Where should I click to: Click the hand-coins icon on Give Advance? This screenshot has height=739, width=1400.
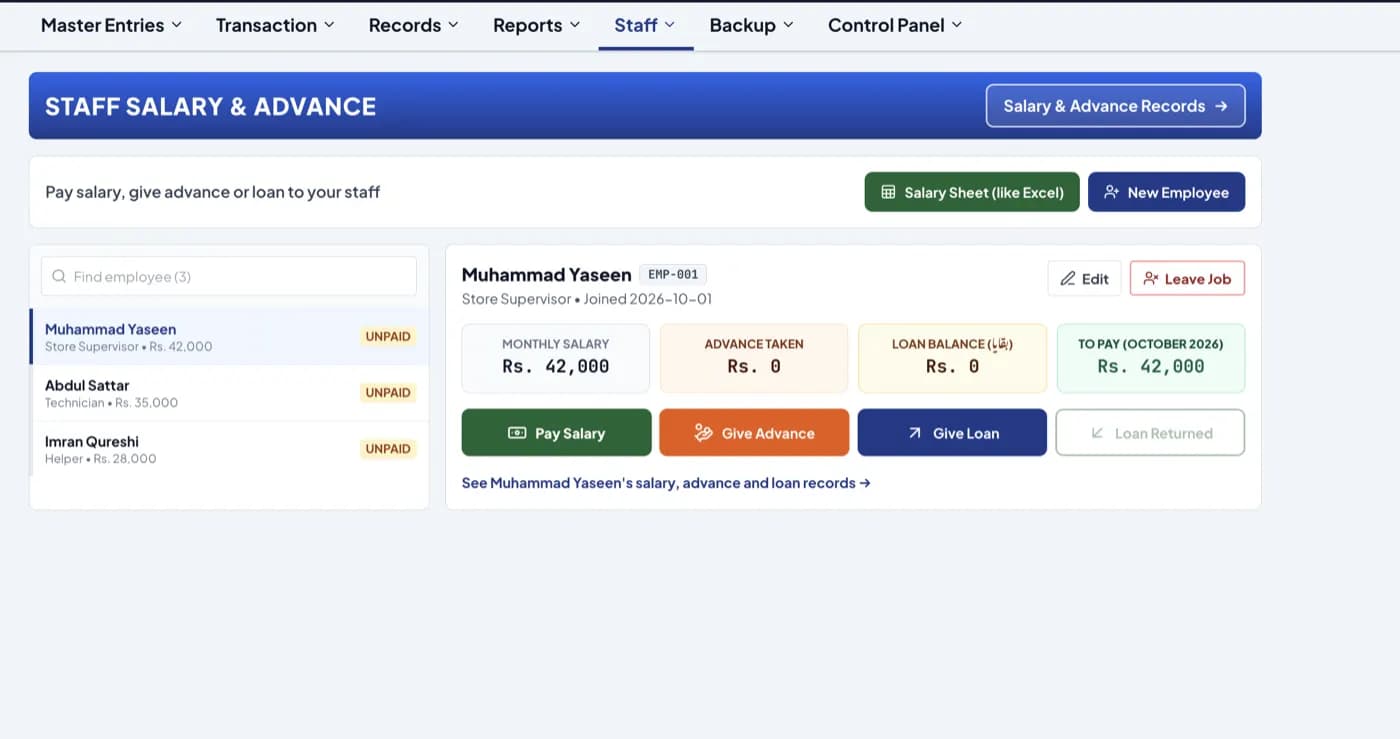pyautogui.click(x=704, y=433)
